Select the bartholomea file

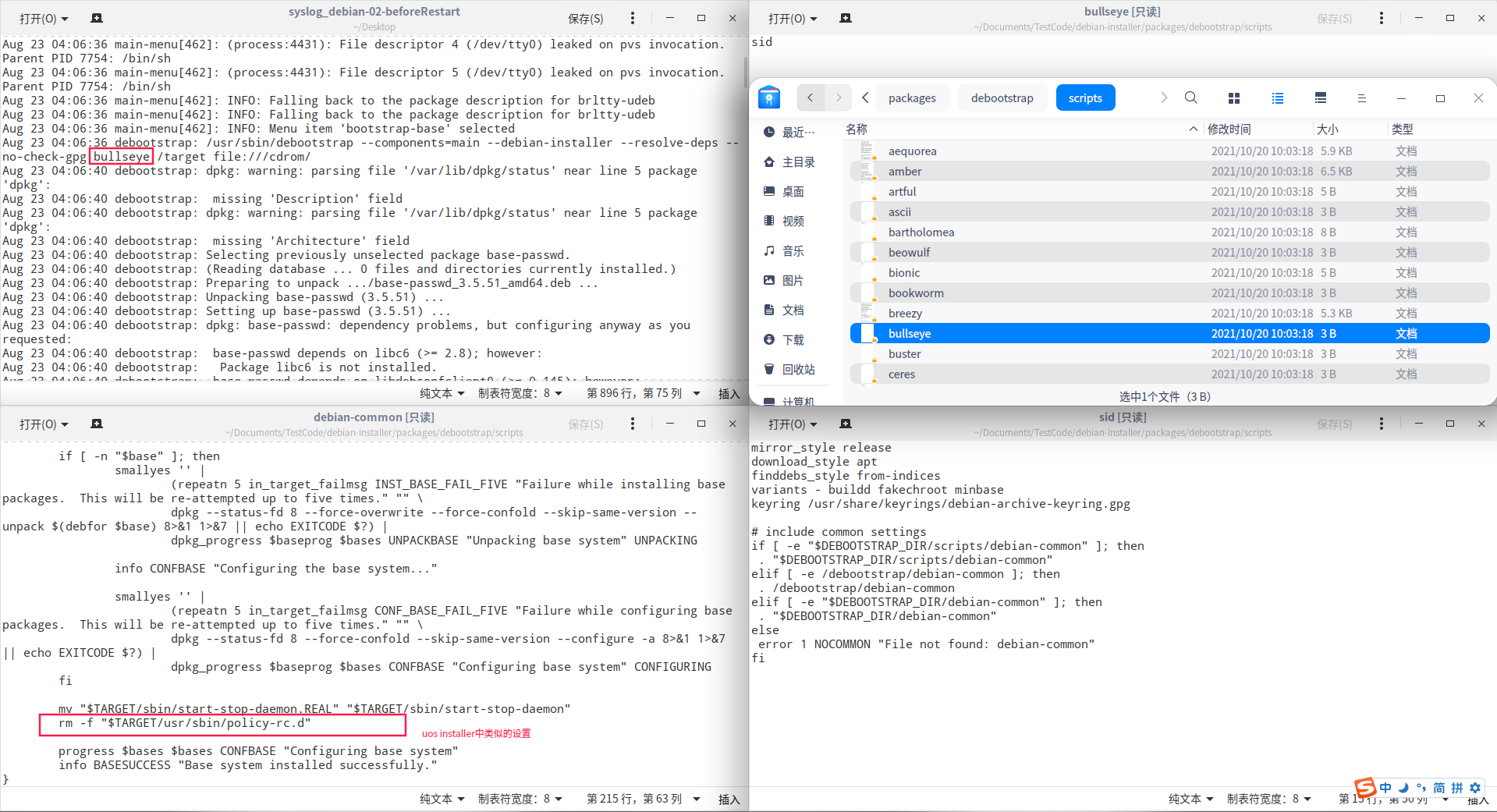pos(1170,232)
